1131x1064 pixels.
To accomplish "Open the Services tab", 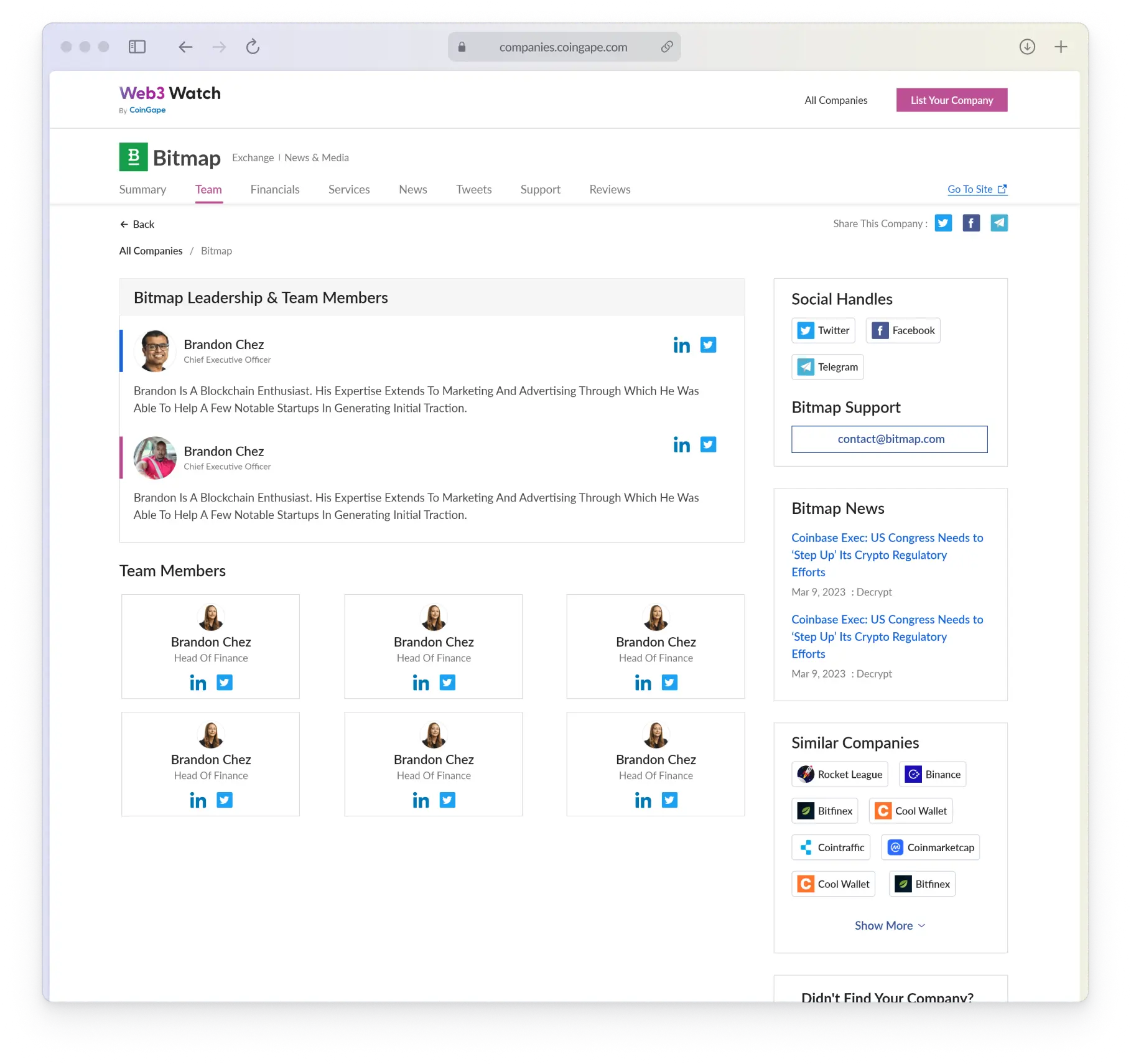I will pyautogui.click(x=349, y=189).
